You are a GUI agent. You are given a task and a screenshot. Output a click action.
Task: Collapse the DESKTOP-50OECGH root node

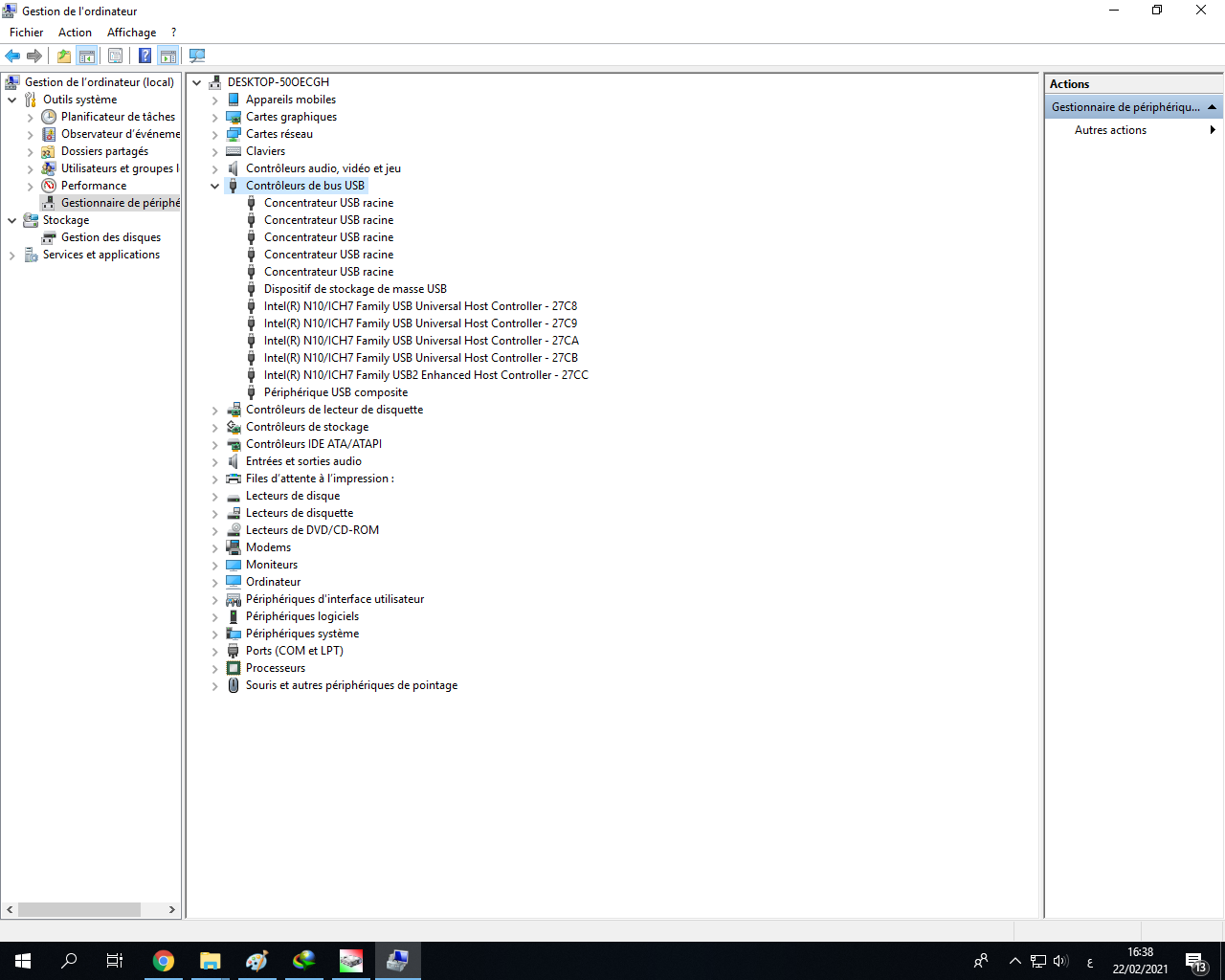coord(197,82)
